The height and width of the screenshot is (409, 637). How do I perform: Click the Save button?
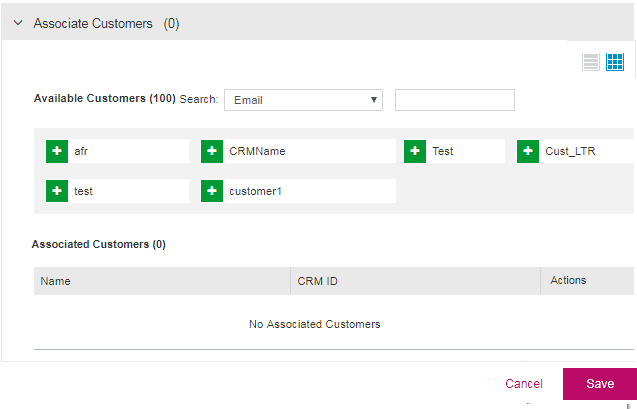click(x=599, y=384)
